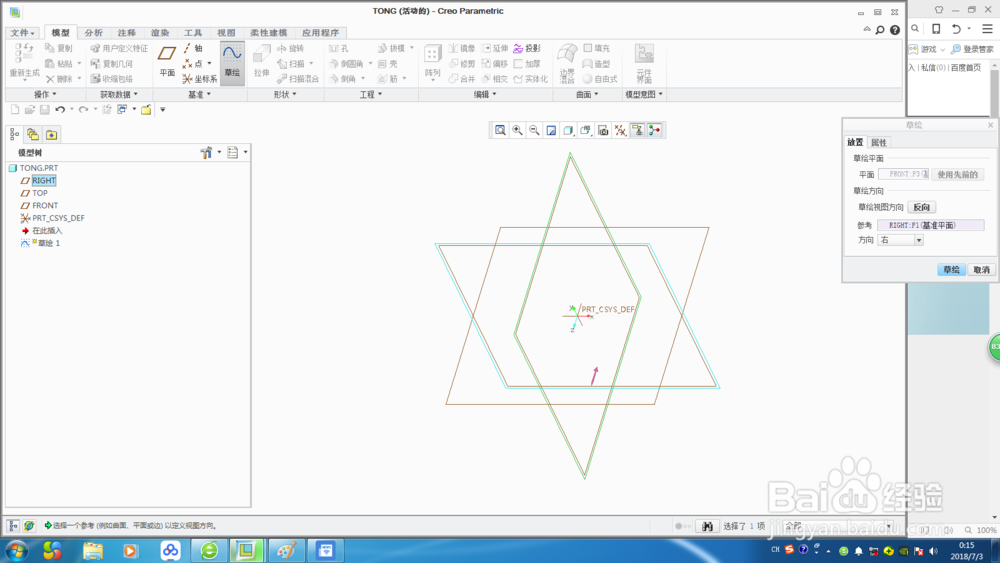The height and width of the screenshot is (563, 1000).
Task: Select TOP plane in model tree
Action: click(x=40, y=193)
